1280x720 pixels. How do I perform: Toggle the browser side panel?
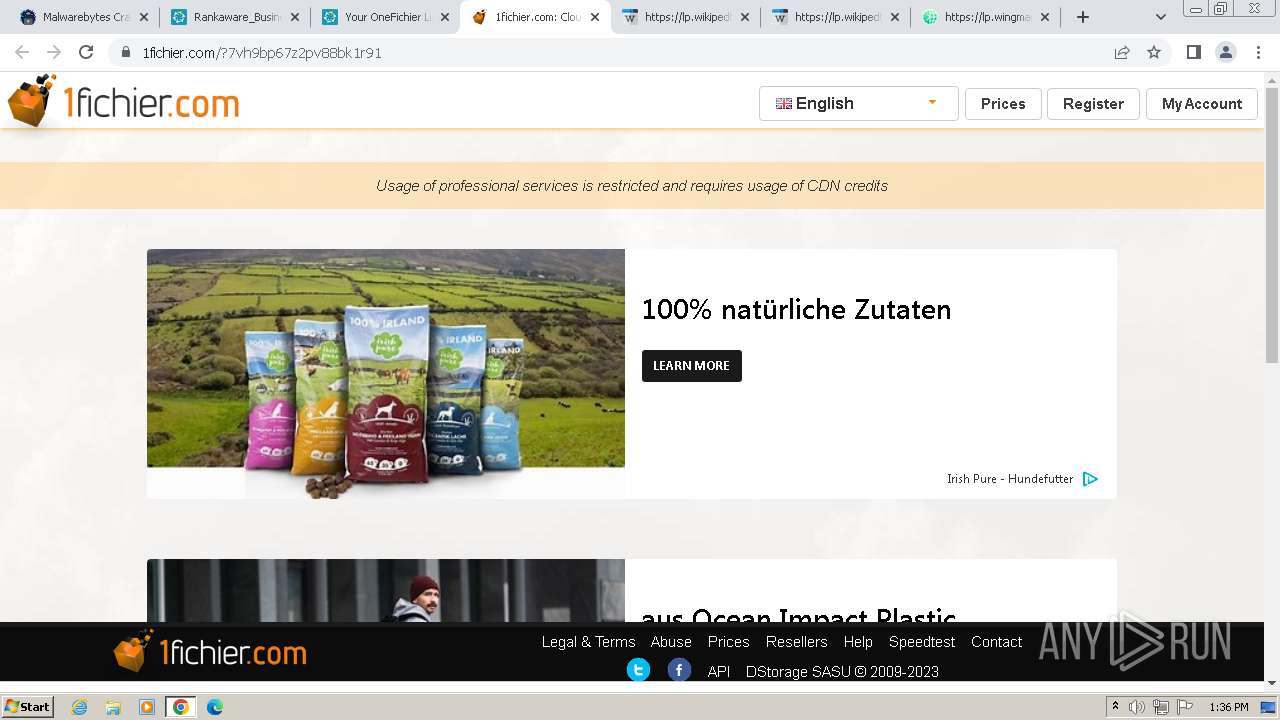click(x=1193, y=52)
